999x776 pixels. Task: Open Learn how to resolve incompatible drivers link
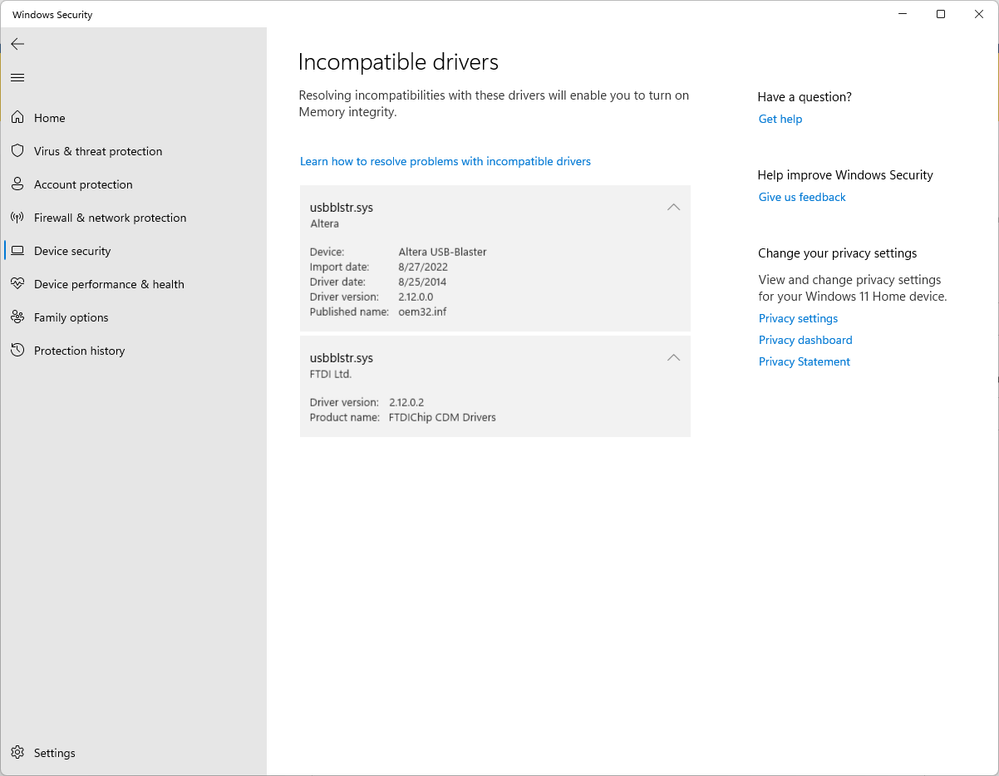(445, 161)
